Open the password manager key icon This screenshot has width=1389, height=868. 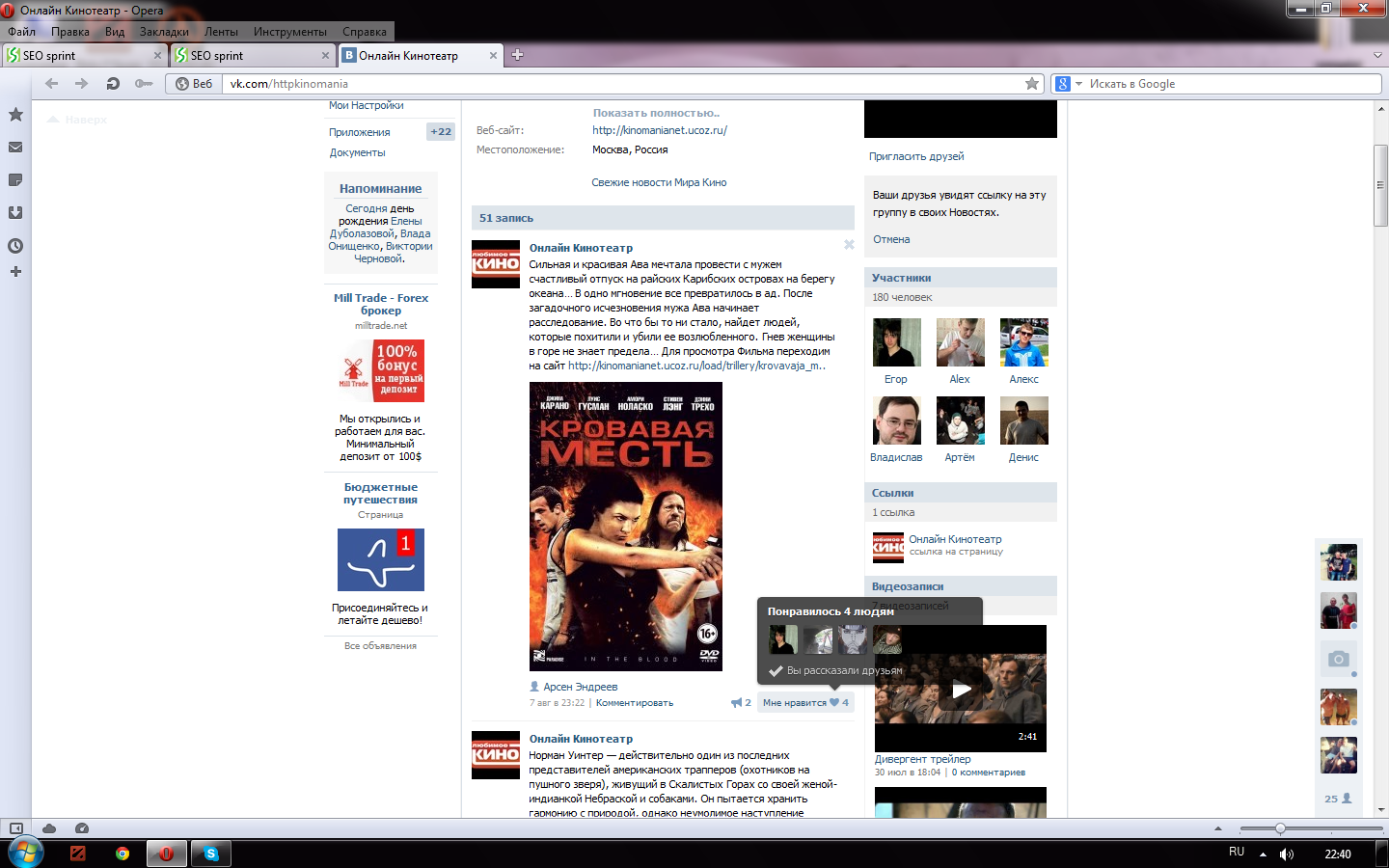(144, 84)
